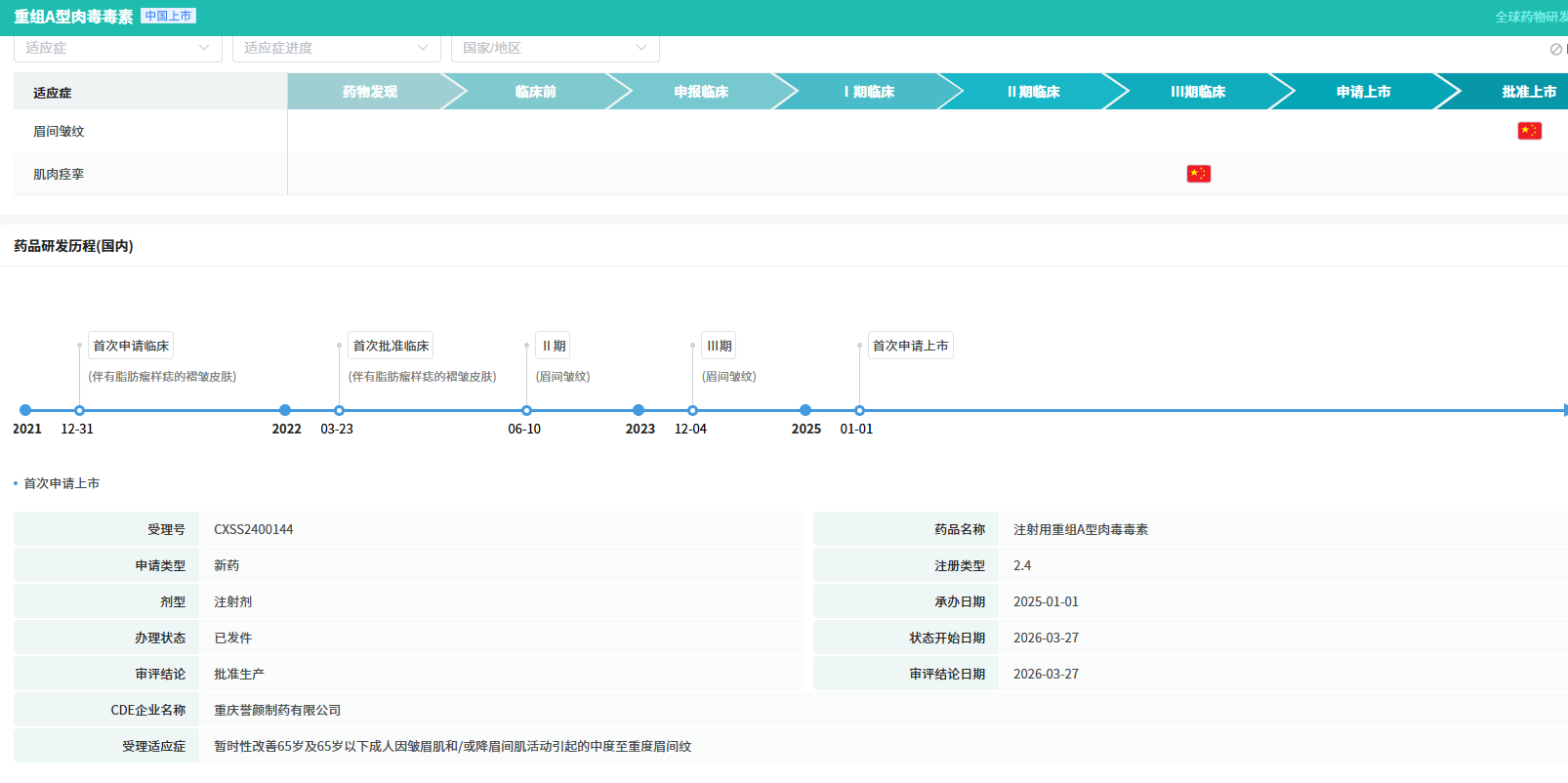Click acceptance number CXSS2400144
Screen dimensions: 1568x783
(254, 529)
